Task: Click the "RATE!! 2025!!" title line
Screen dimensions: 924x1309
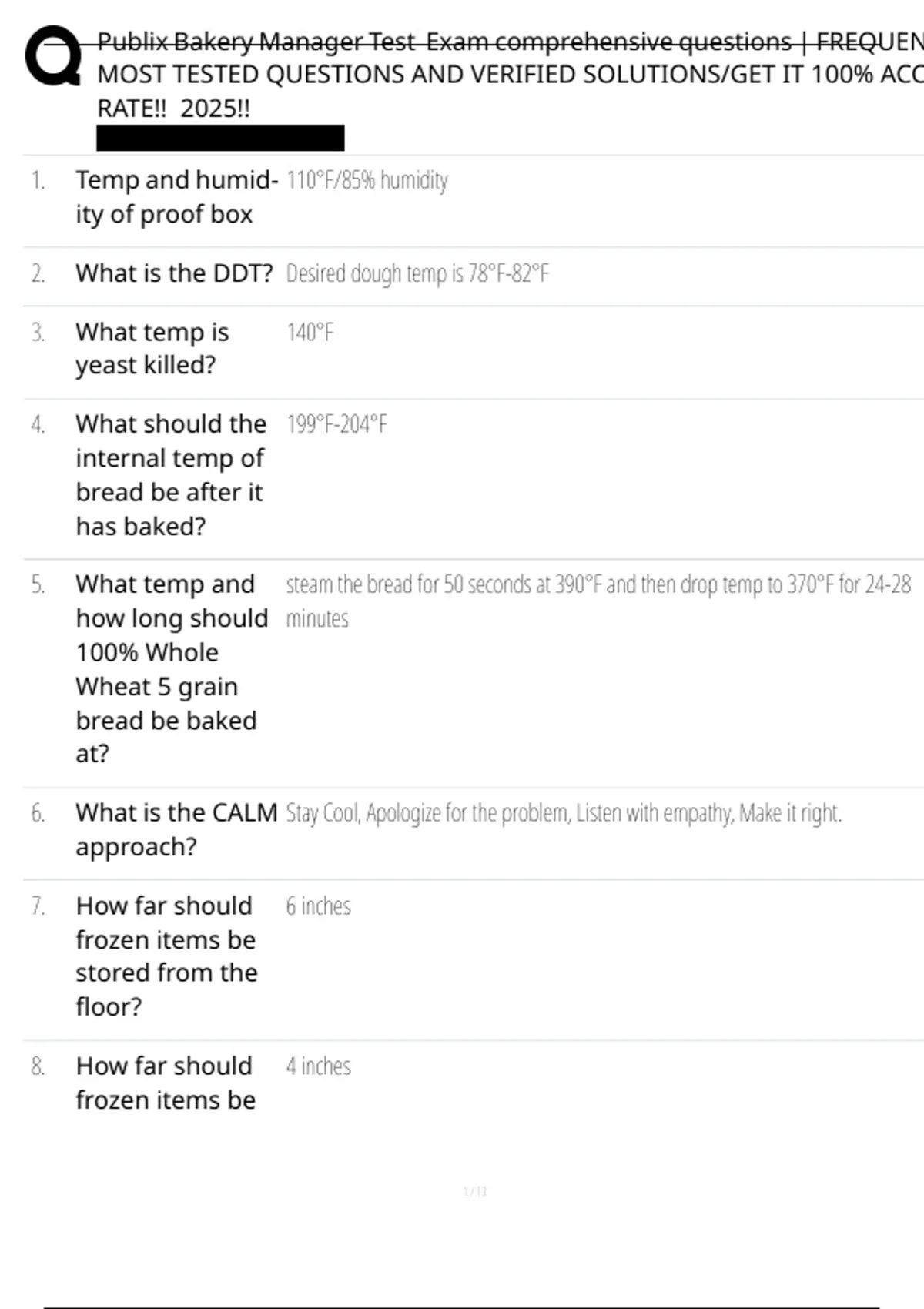Action: (x=173, y=109)
